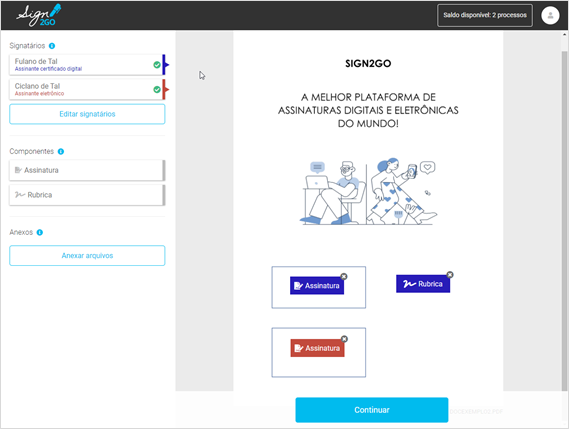Screen dimensions: 569x429
Task: Click the Editar signatários button
Action: click(87, 114)
